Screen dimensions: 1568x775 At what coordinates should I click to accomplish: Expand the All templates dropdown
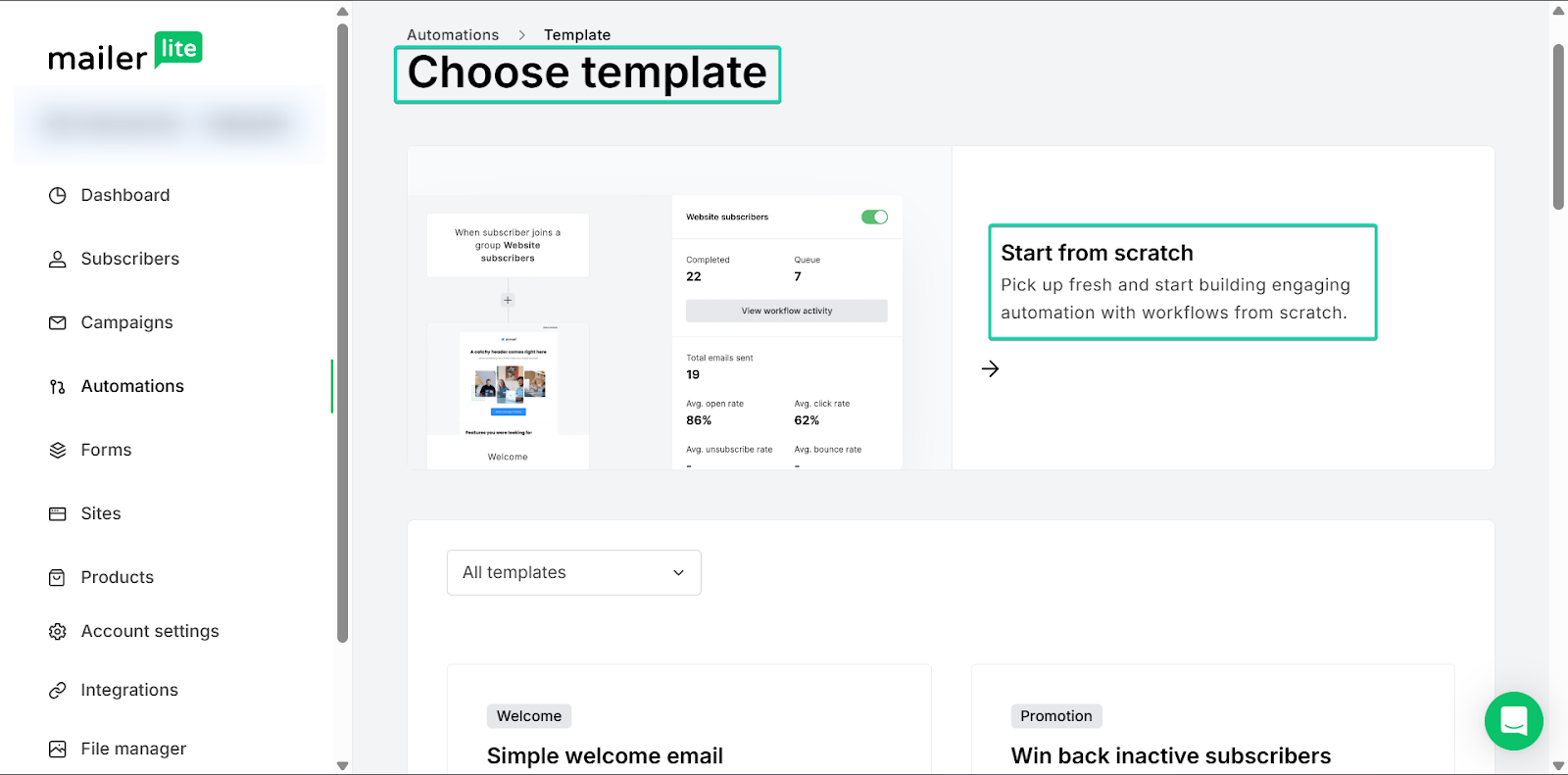coord(574,572)
